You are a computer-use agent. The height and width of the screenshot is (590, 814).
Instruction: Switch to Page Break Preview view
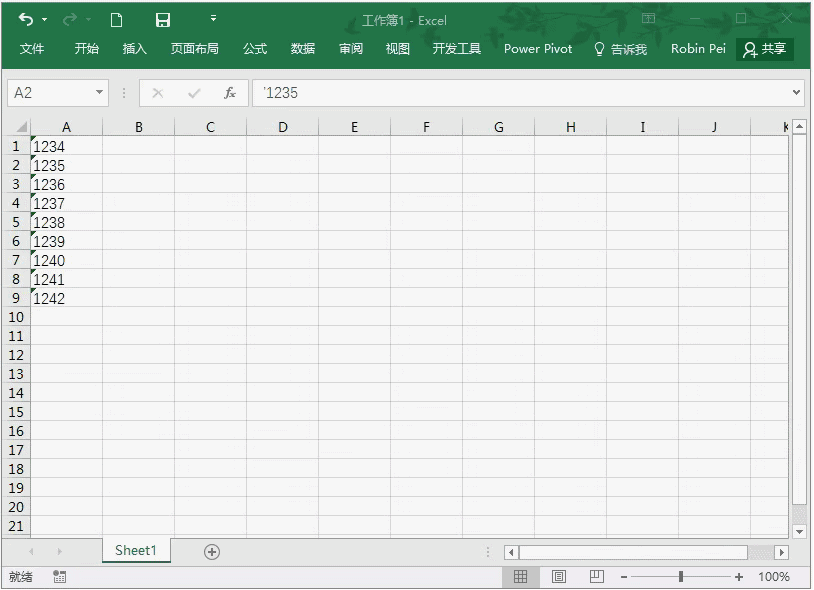point(596,577)
